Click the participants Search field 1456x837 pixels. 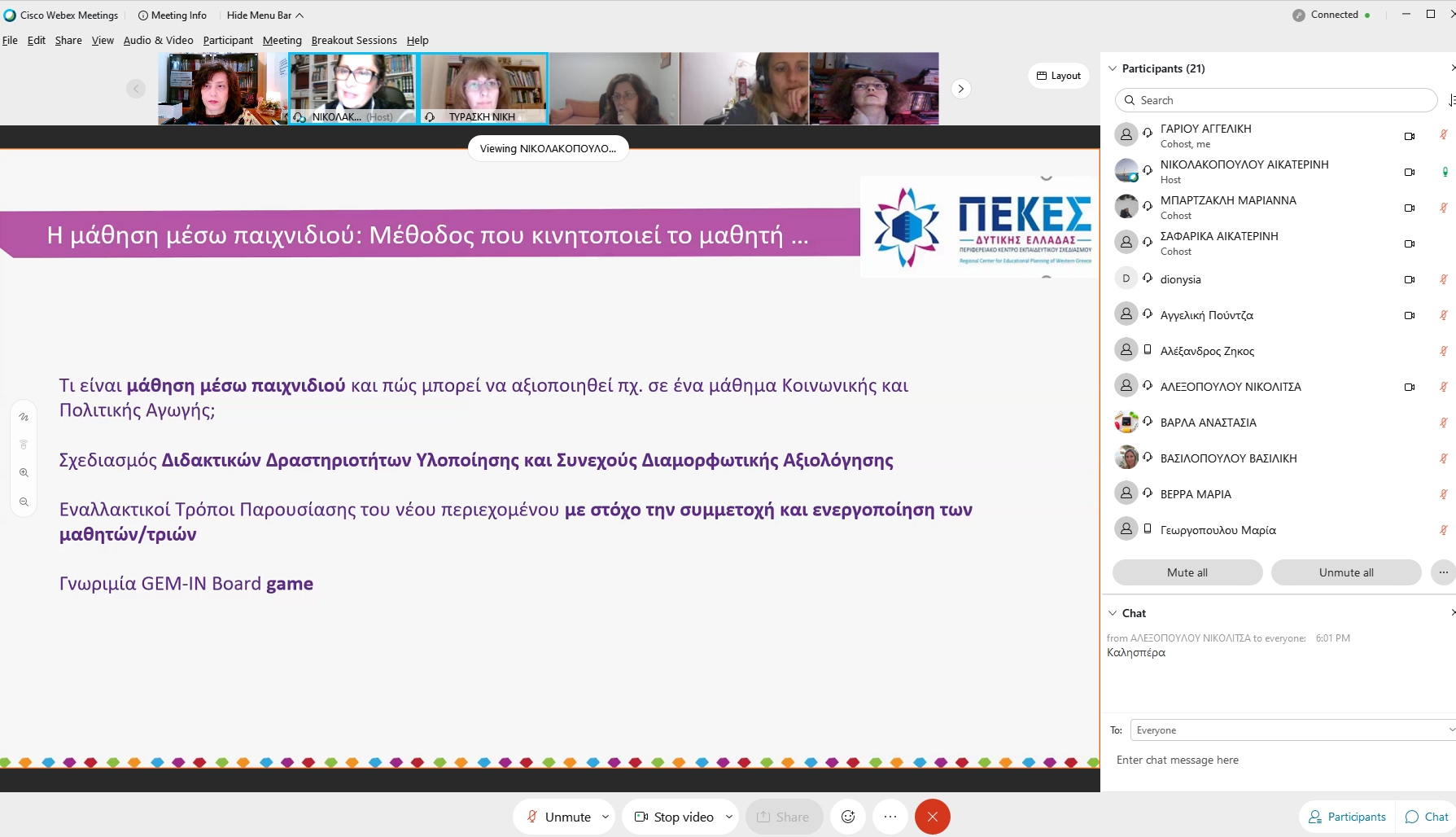pyautogui.click(x=1275, y=100)
